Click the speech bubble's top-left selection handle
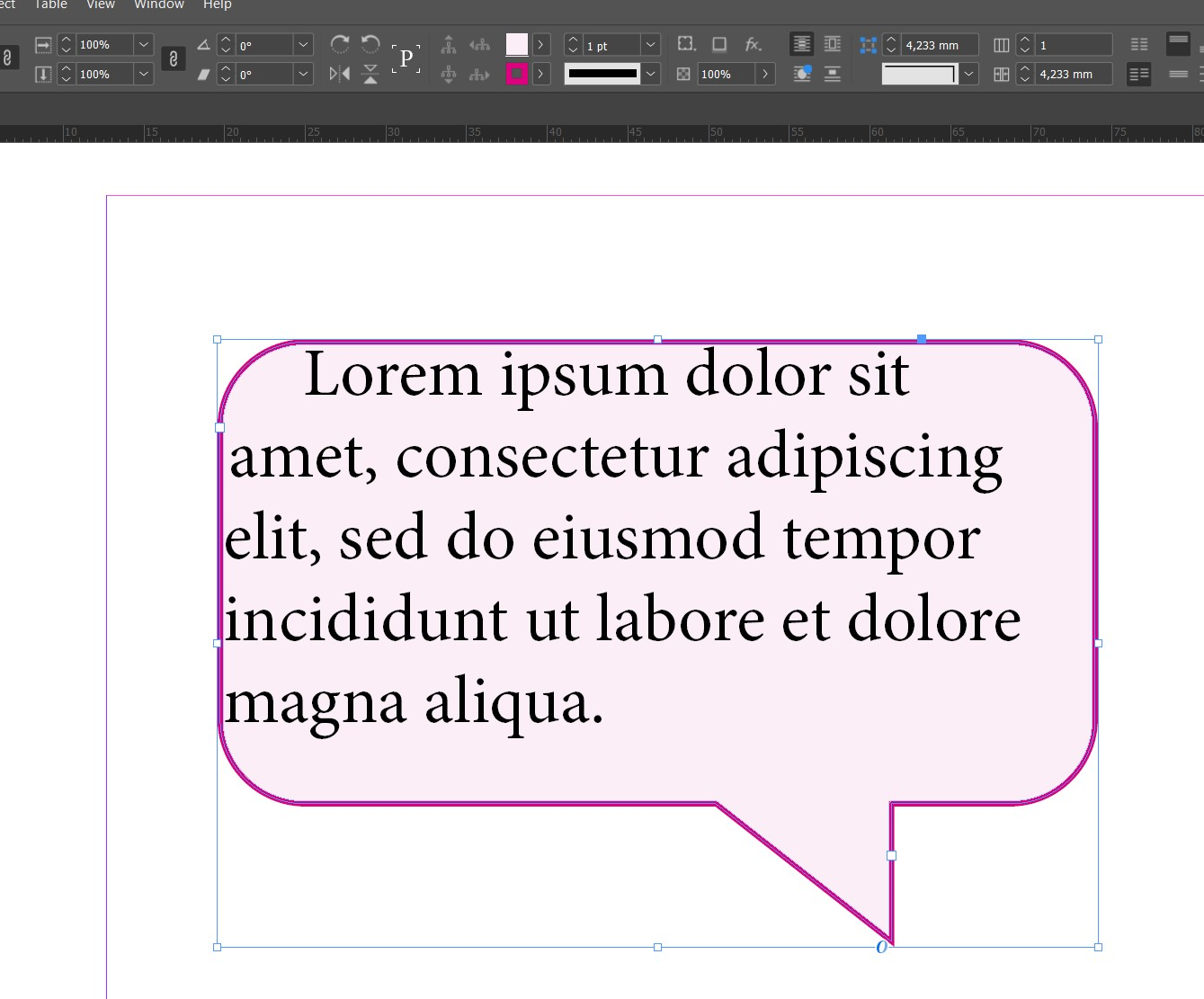 (217, 339)
